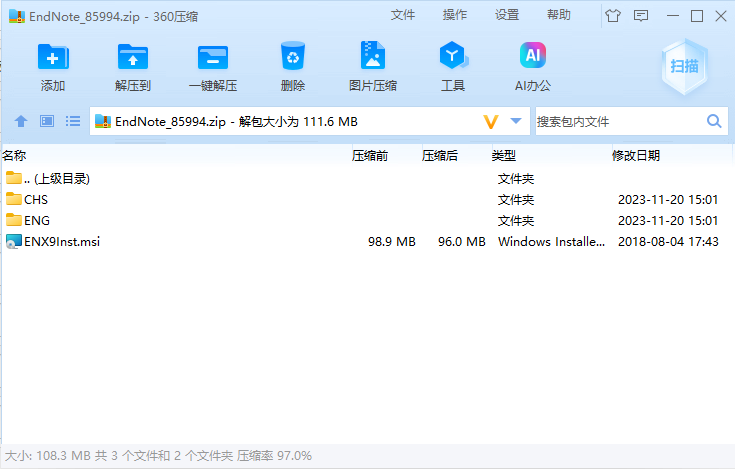The image size is (735, 469).
Task: Close the 360压缩 window
Action: tap(721, 16)
